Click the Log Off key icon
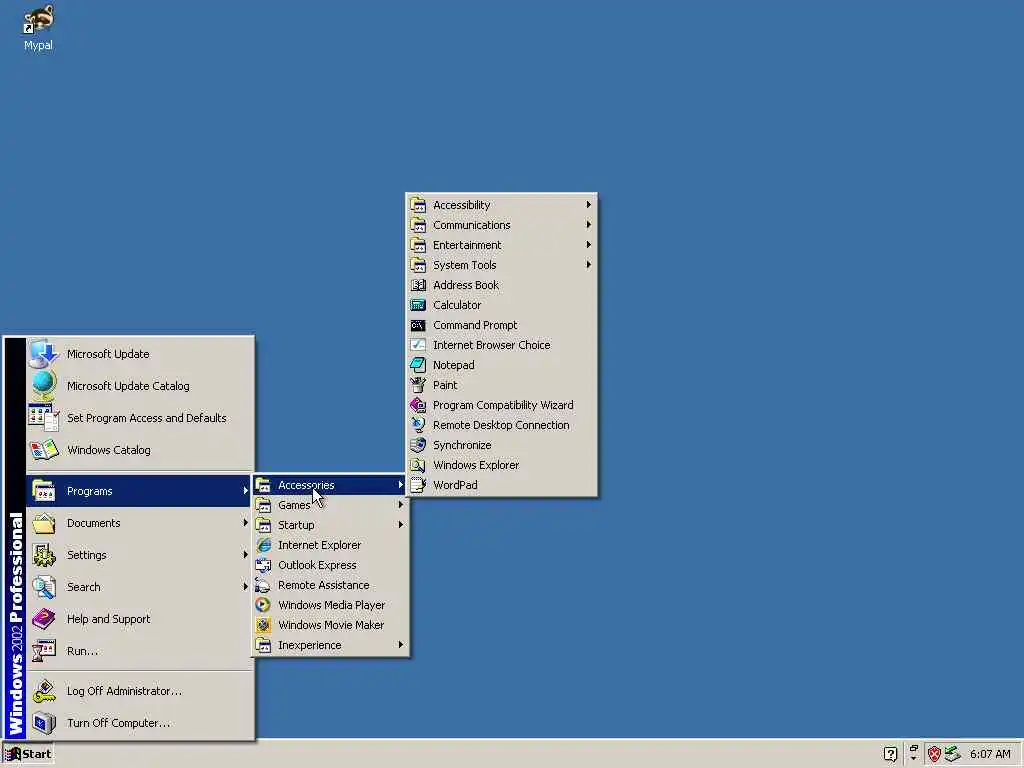Viewport: 1024px width, 768px height. click(44, 691)
